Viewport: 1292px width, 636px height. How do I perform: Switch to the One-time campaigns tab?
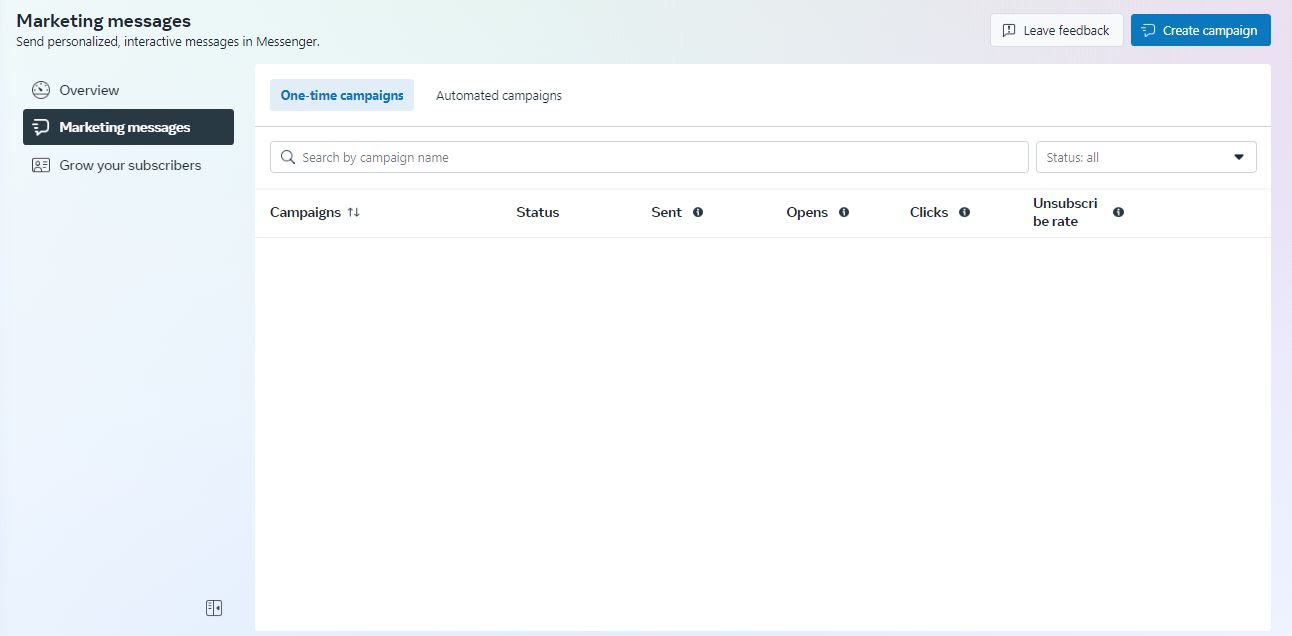click(x=342, y=95)
